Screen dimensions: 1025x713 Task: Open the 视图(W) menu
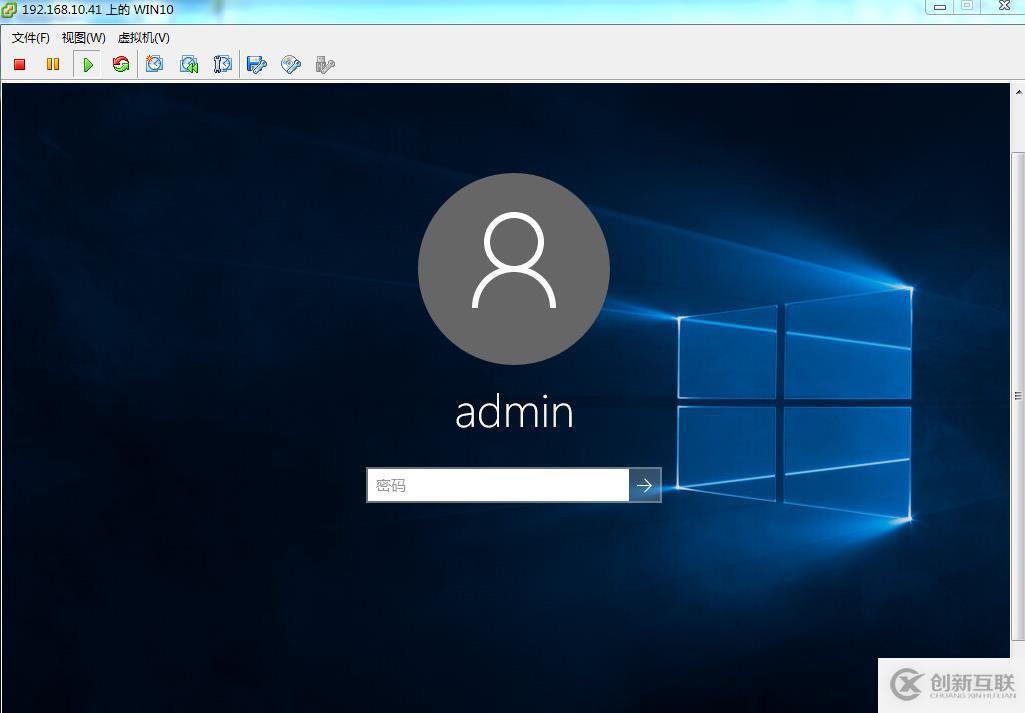point(85,37)
